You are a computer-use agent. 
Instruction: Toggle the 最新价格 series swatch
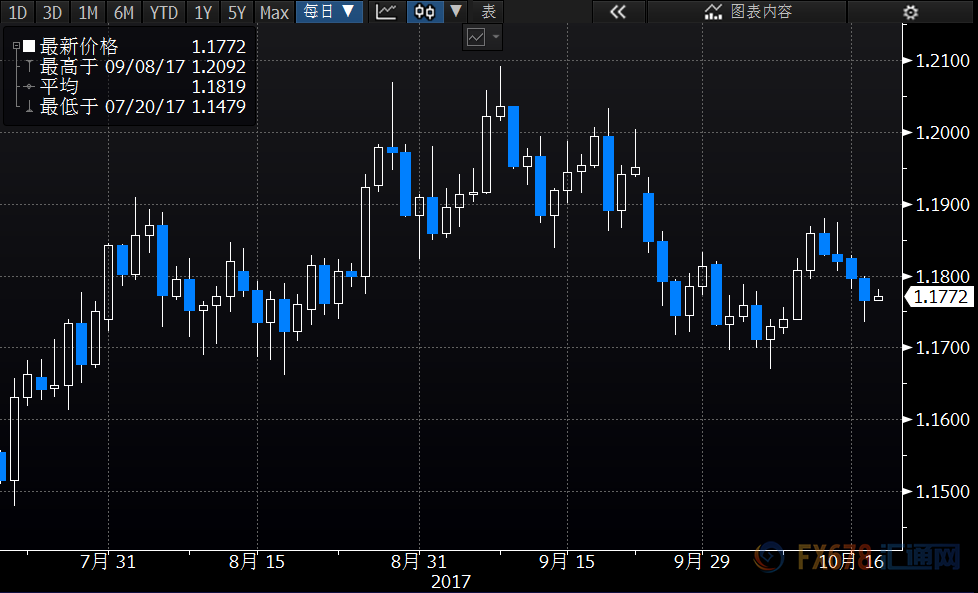(29, 46)
